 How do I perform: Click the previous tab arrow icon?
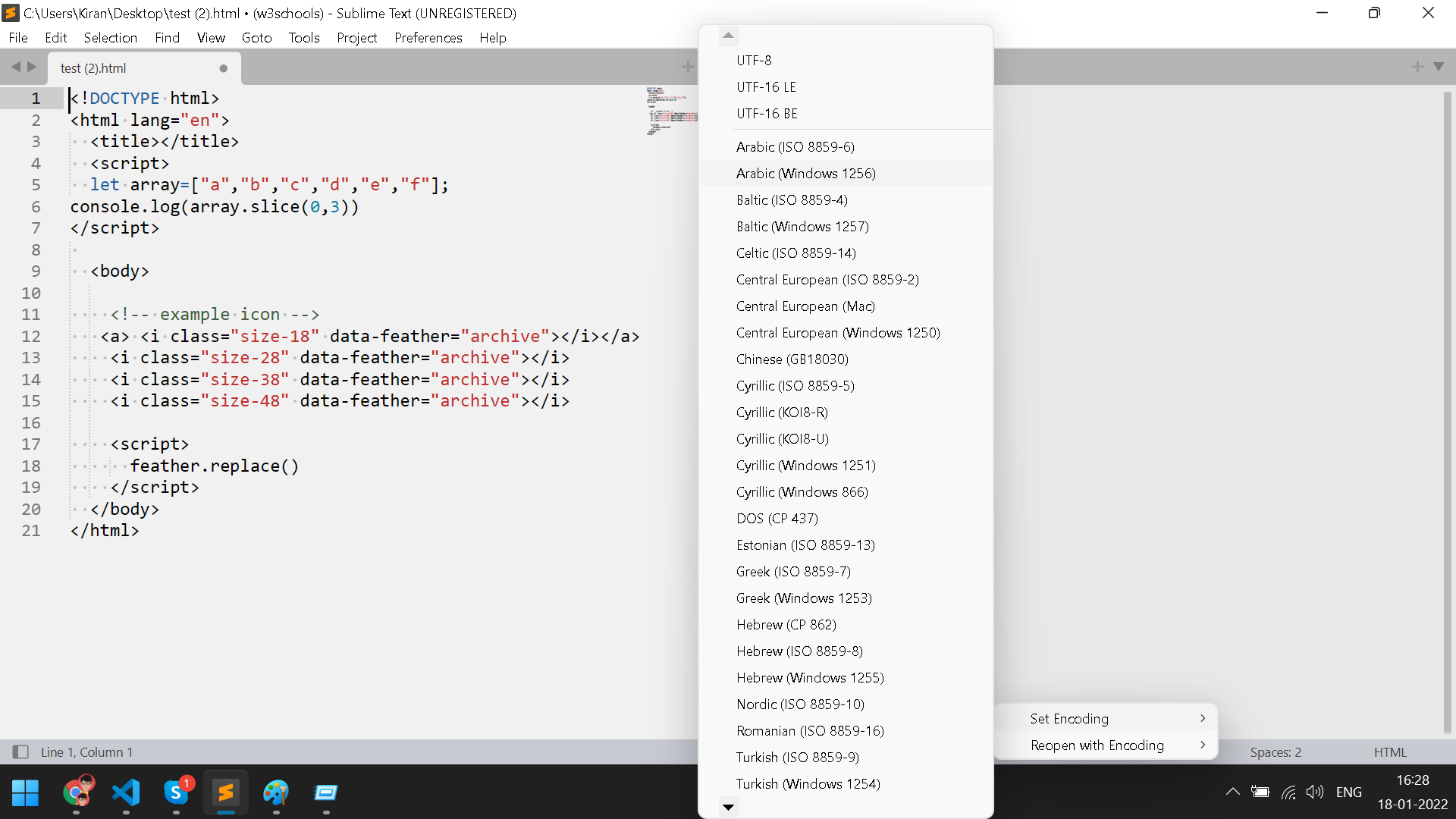(x=15, y=67)
